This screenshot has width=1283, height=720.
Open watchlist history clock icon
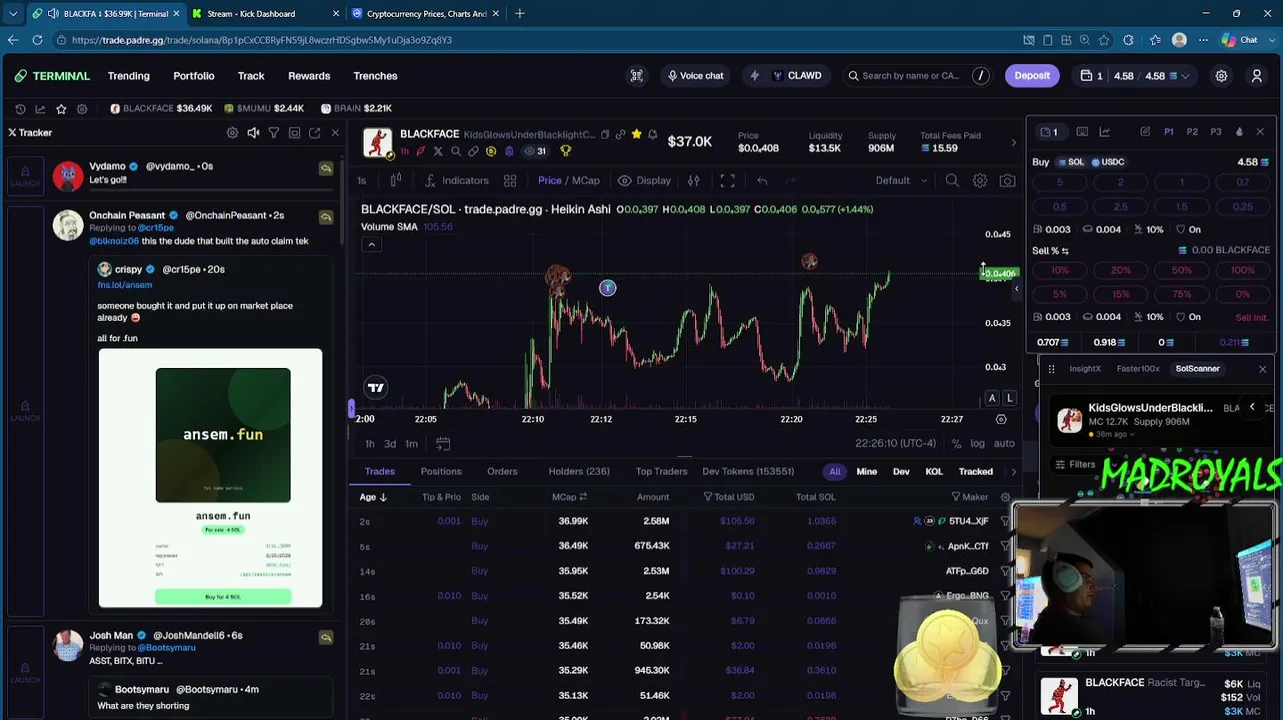pos(20,109)
